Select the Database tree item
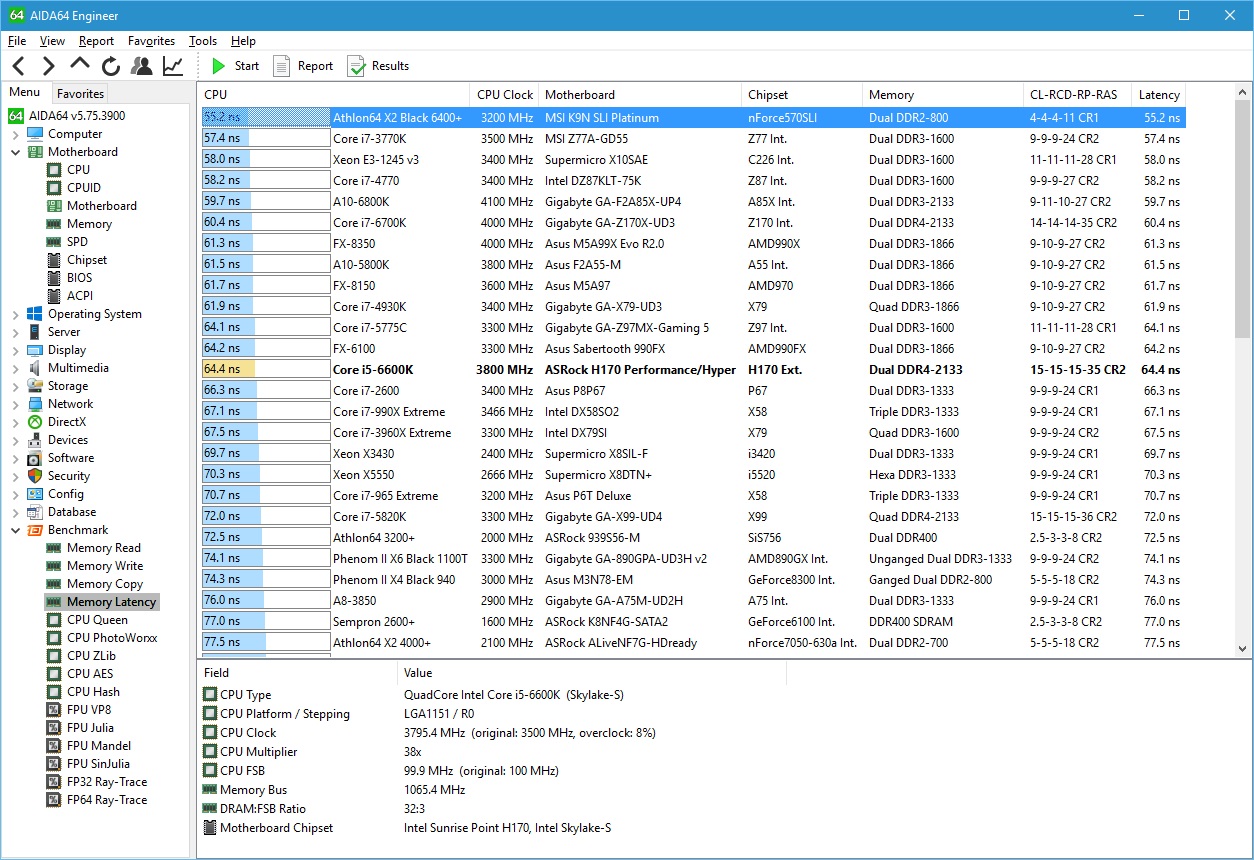1254x860 pixels. pos(72,512)
